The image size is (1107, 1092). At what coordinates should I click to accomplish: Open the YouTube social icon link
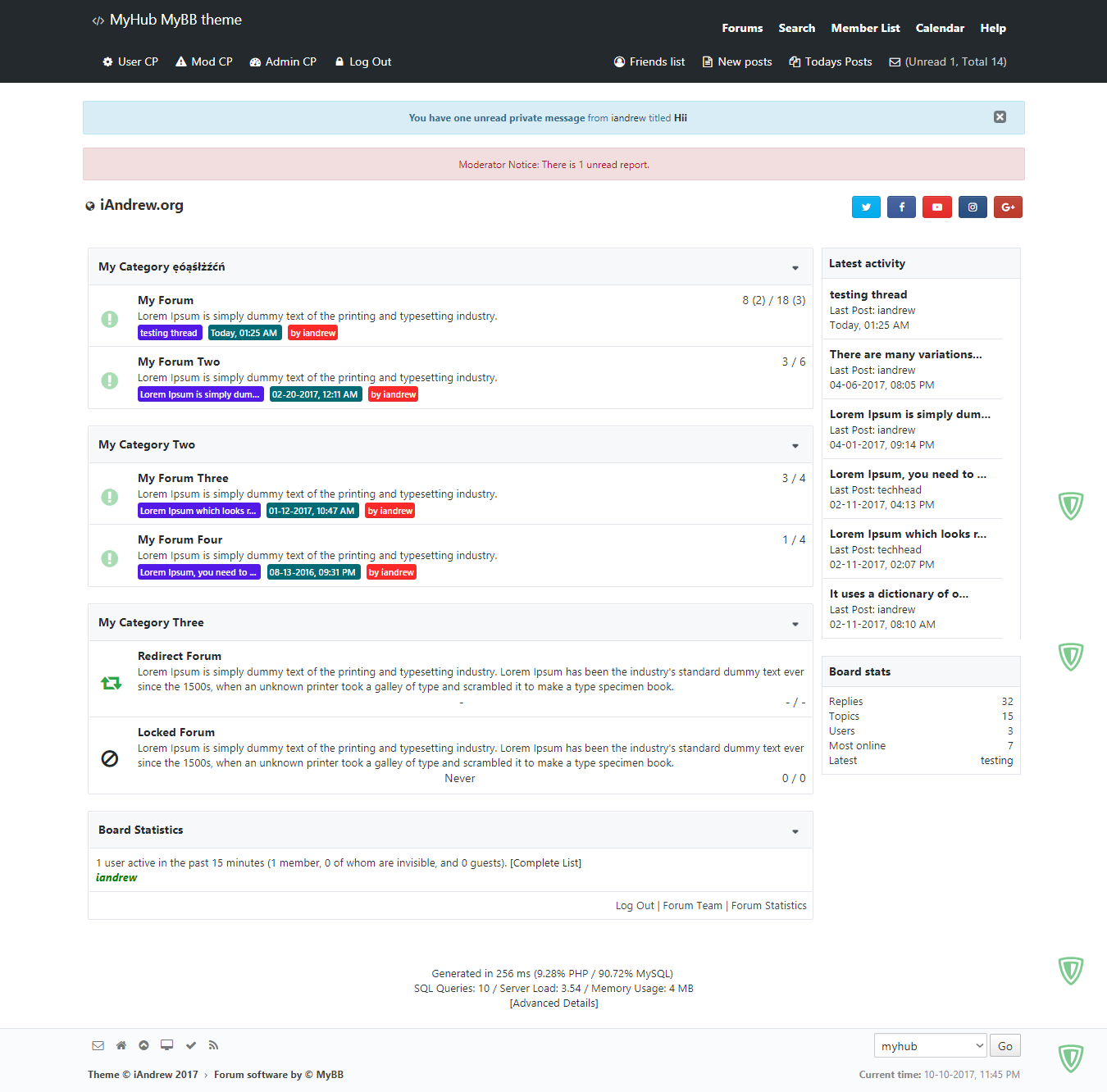click(x=936, y=207)
